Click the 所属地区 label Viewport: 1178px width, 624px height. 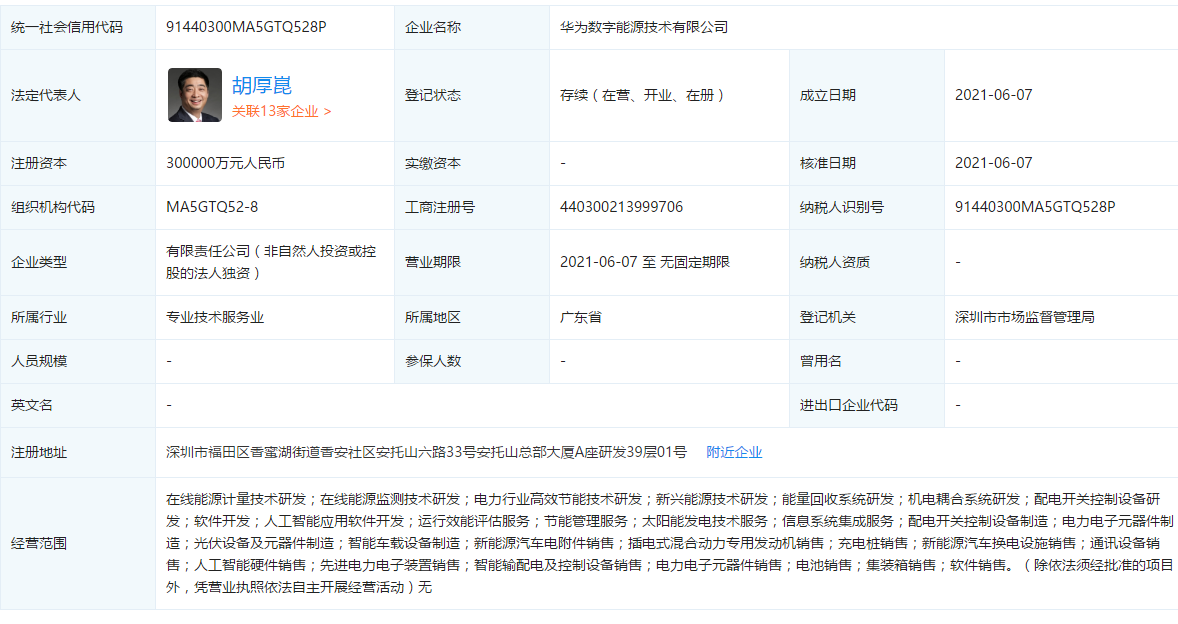[x=433, y=317]
